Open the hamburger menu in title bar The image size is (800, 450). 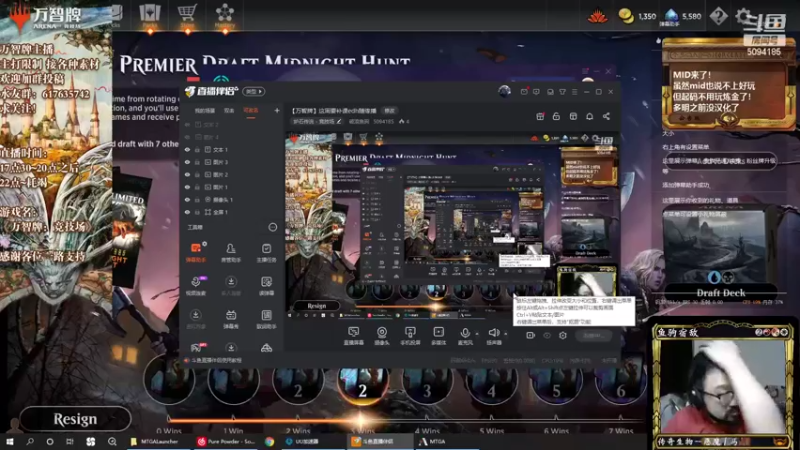tap(574, 92)
